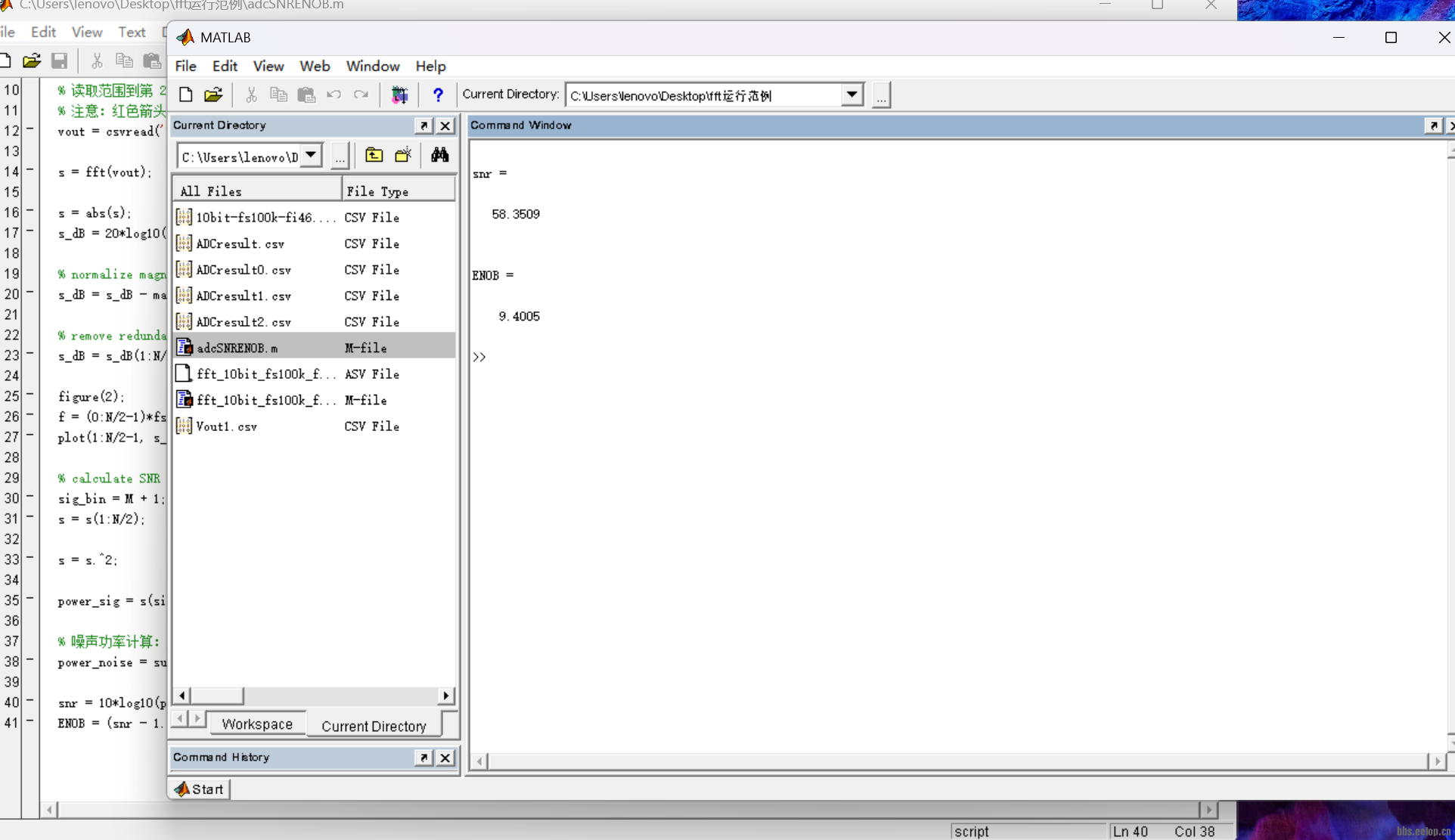Go up one folder level icon
1455x840 pixels.
(x=374, y=155)
